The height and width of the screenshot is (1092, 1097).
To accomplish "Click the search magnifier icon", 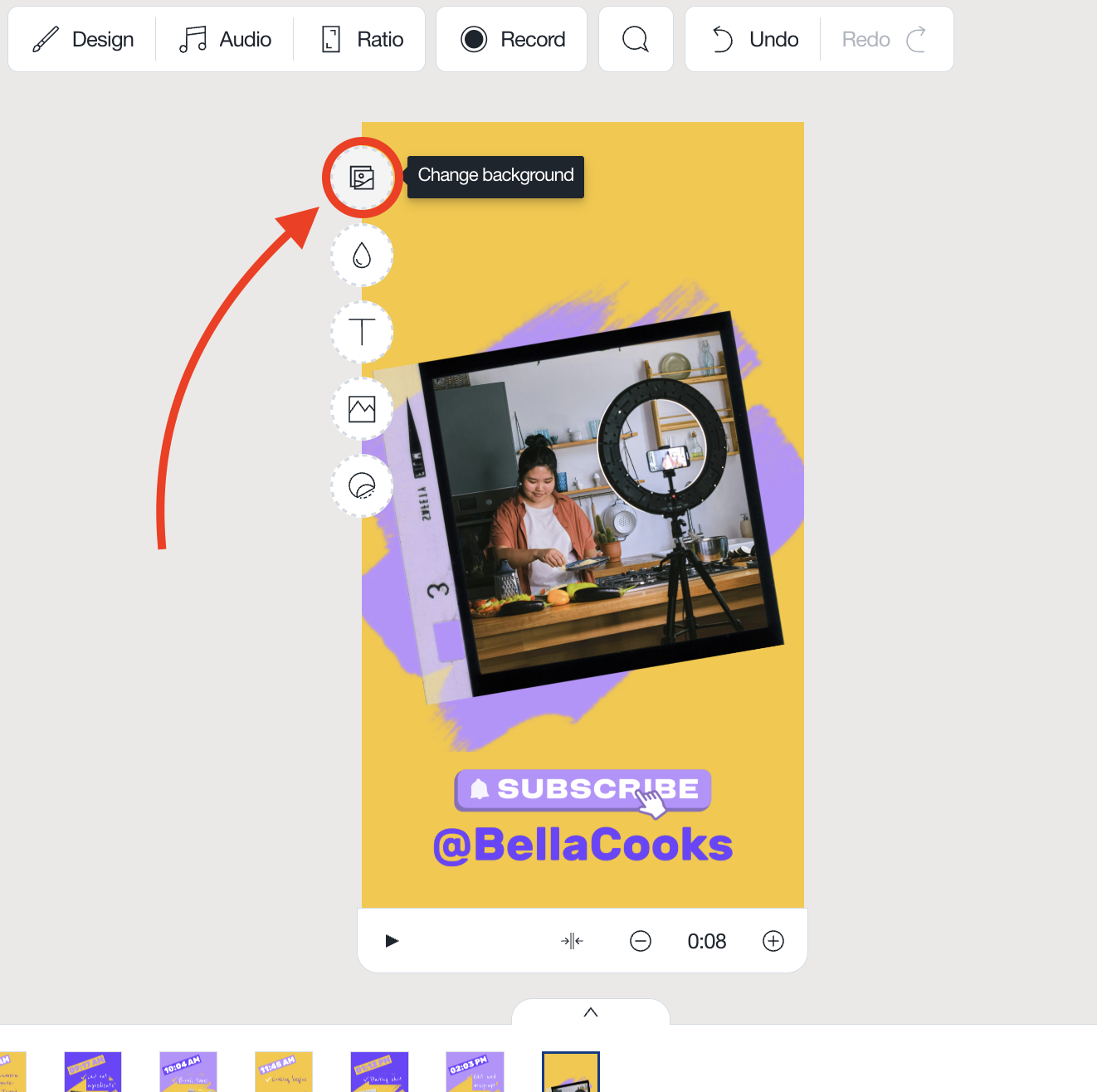I will click(636, 39).
